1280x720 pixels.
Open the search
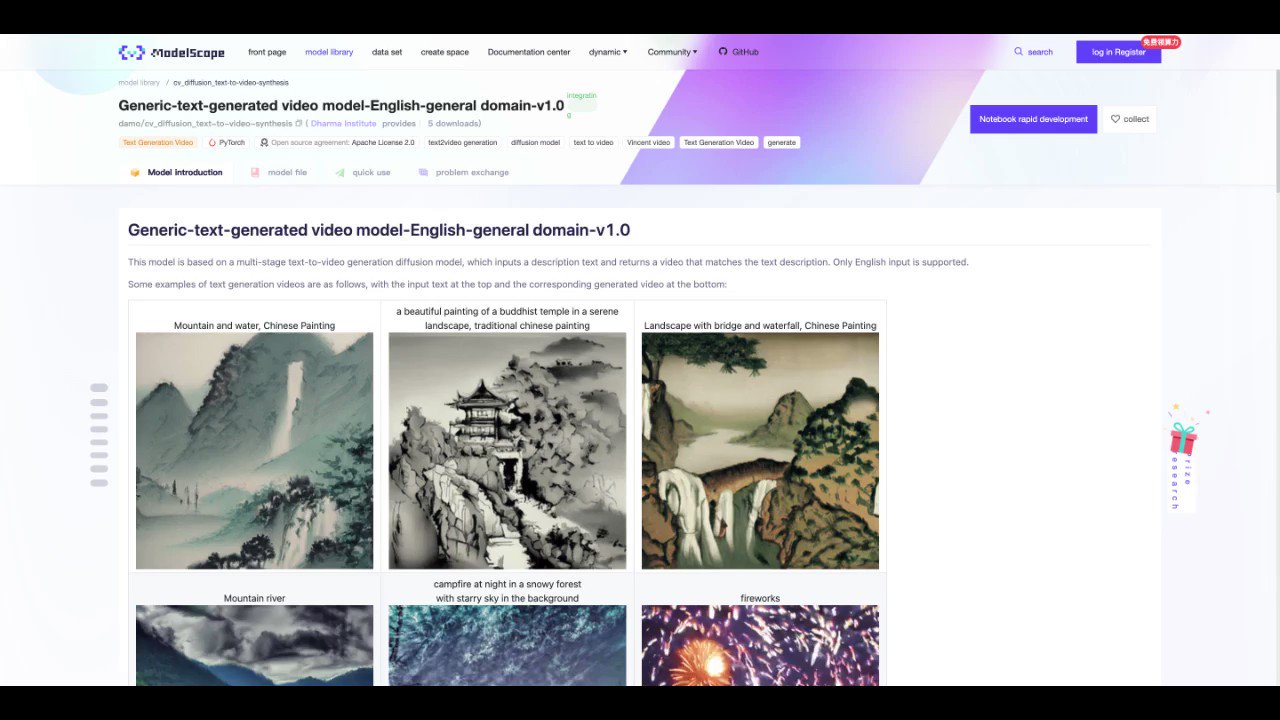tap(1033, 51)
